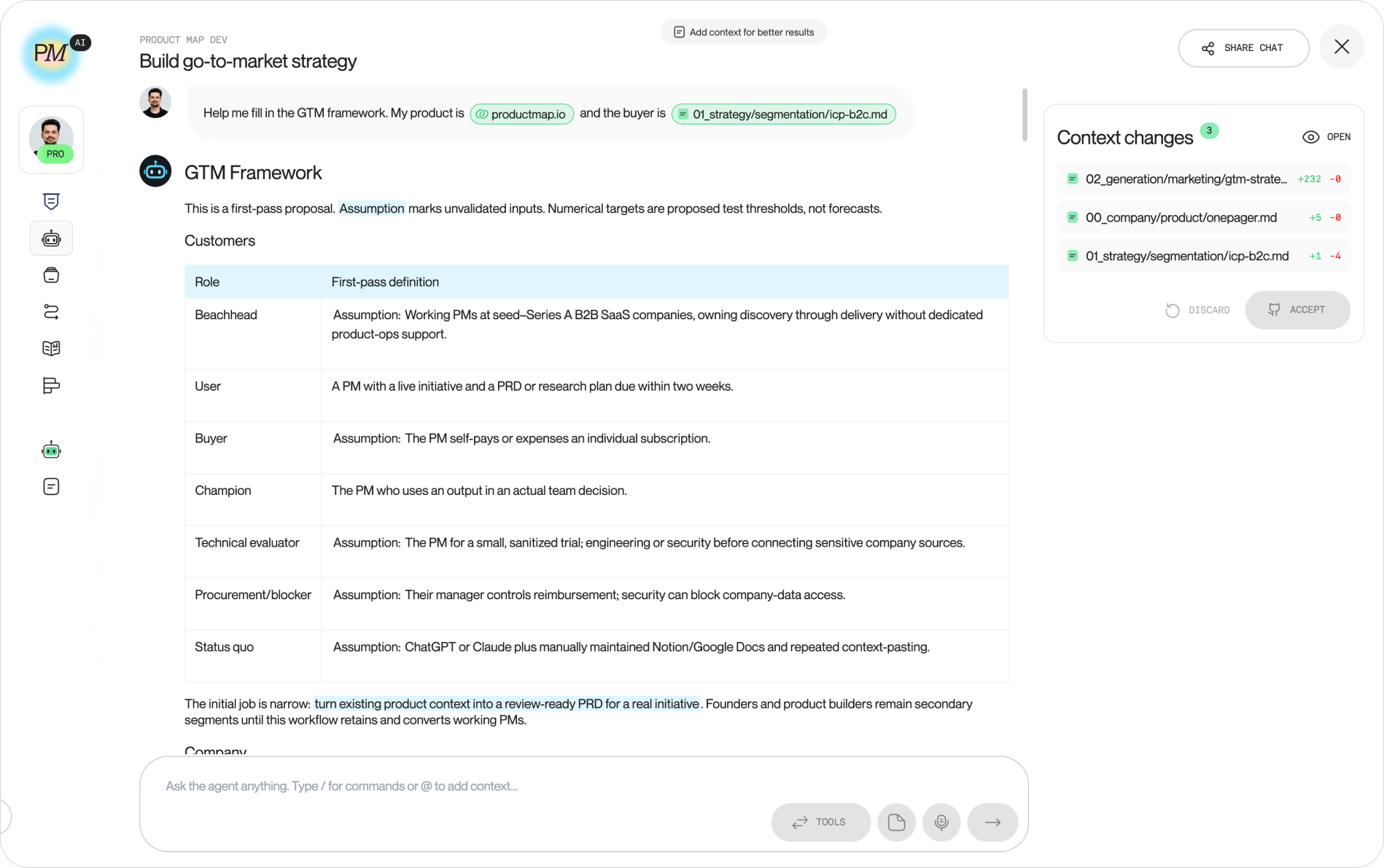Open the icp-b2c.md chip in message
Viewport: 1384px width, 868px height.
[x=784, y=114]
